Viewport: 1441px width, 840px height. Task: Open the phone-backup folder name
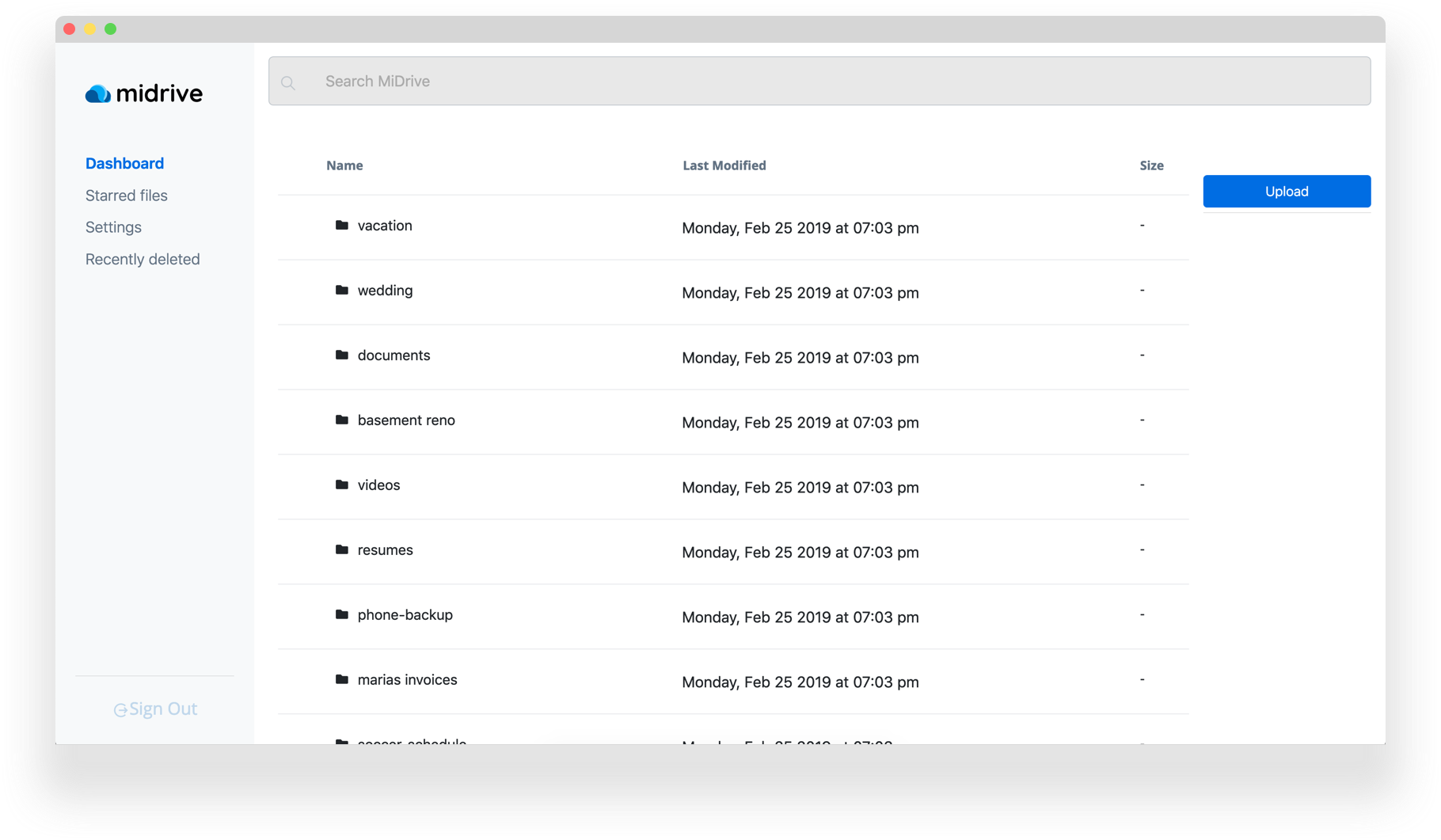tap(405, 615)
